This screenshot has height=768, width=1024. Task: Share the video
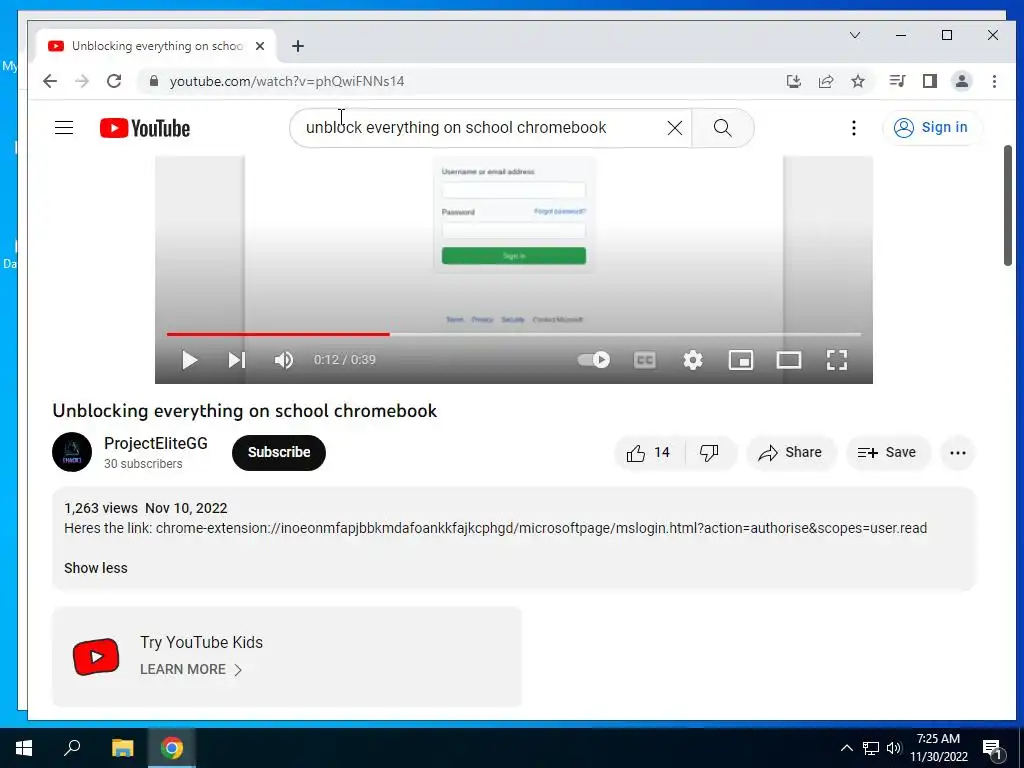[791, 453]
